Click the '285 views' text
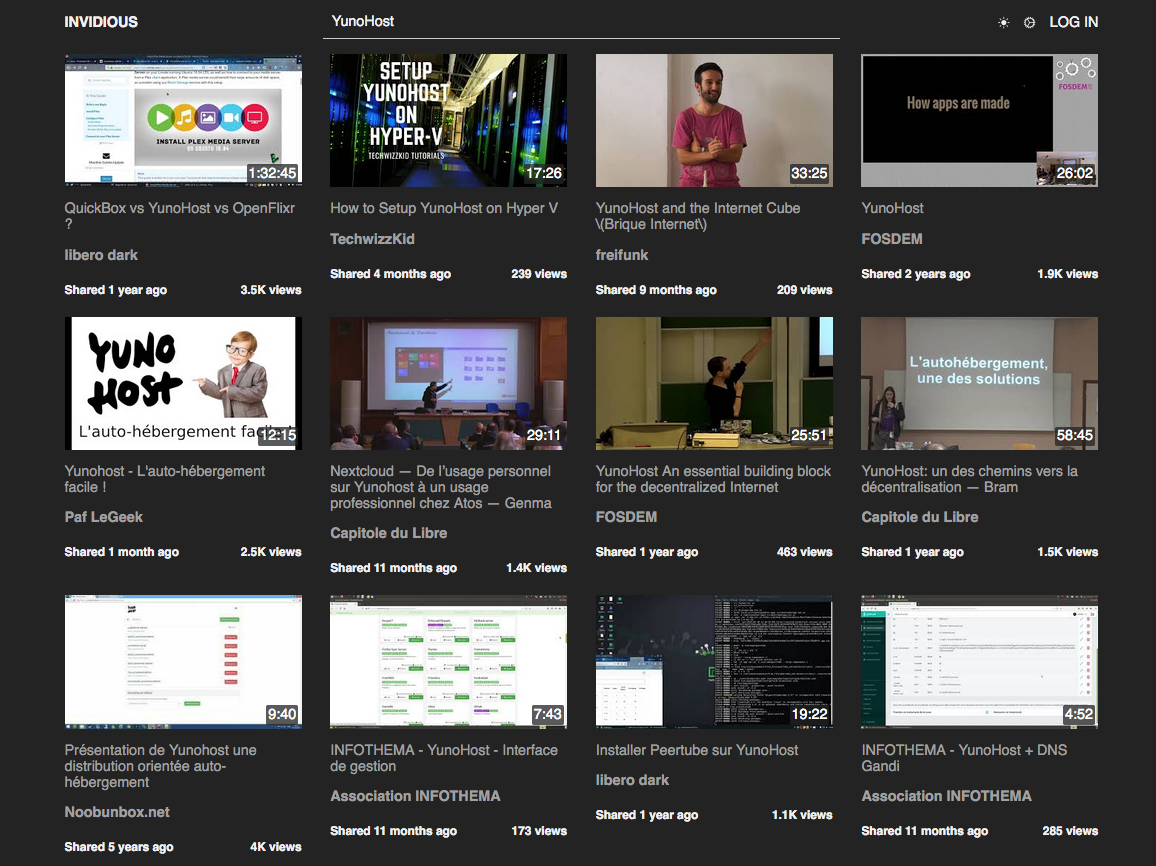The height and width of the screenshot is (866, 1156). 1070,831
